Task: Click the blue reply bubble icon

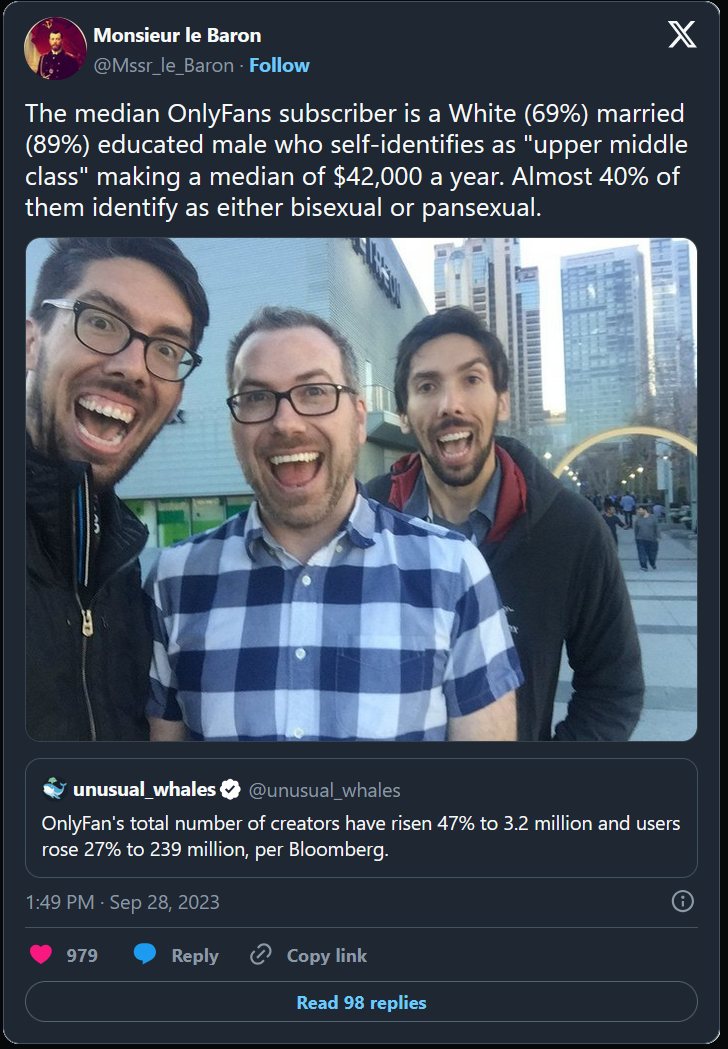Action: pyautogui.click(x=145, y=954)
